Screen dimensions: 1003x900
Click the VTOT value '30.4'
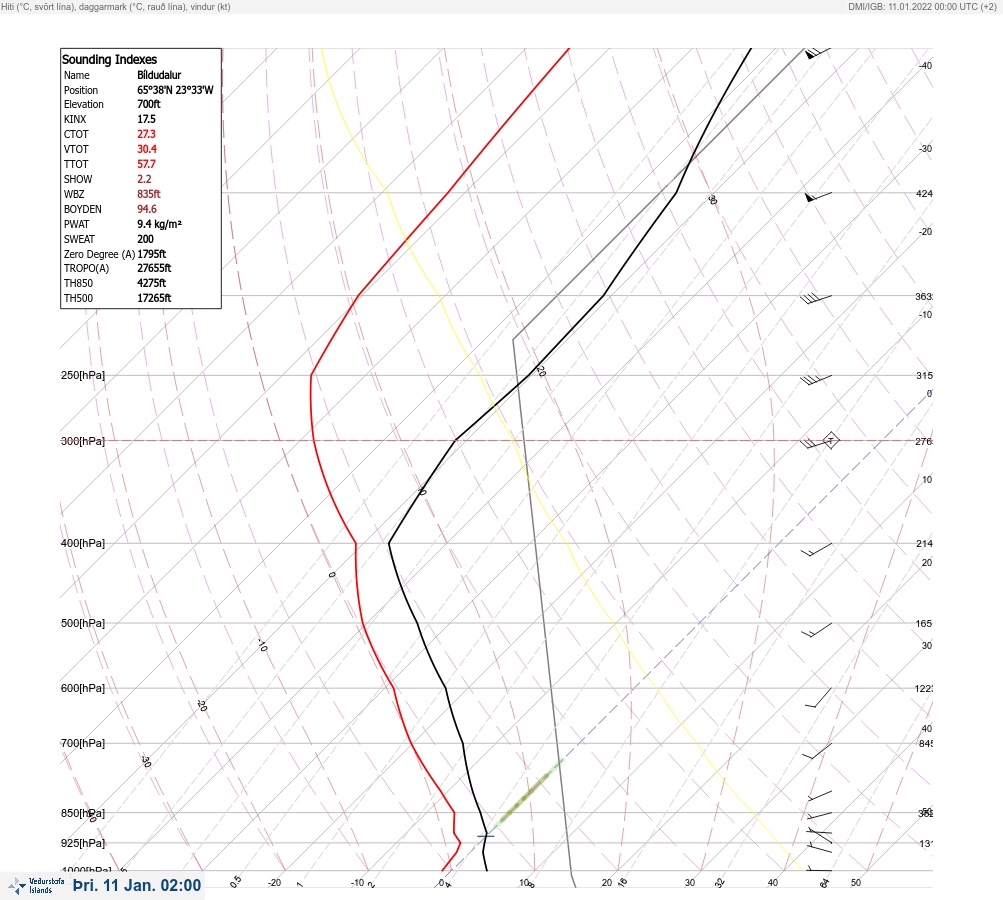147,148
